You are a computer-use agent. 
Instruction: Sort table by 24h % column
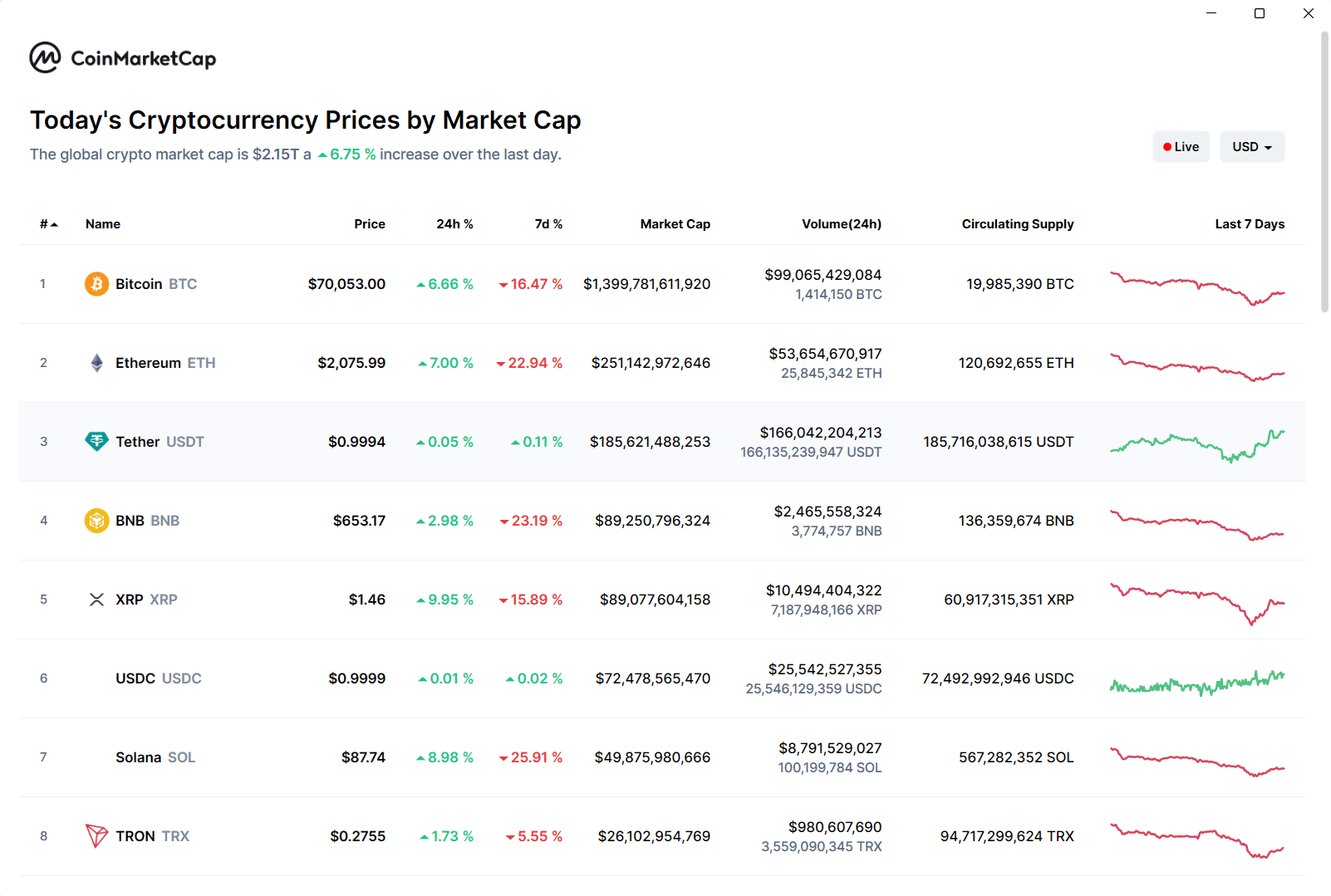(x=454, y=224)
